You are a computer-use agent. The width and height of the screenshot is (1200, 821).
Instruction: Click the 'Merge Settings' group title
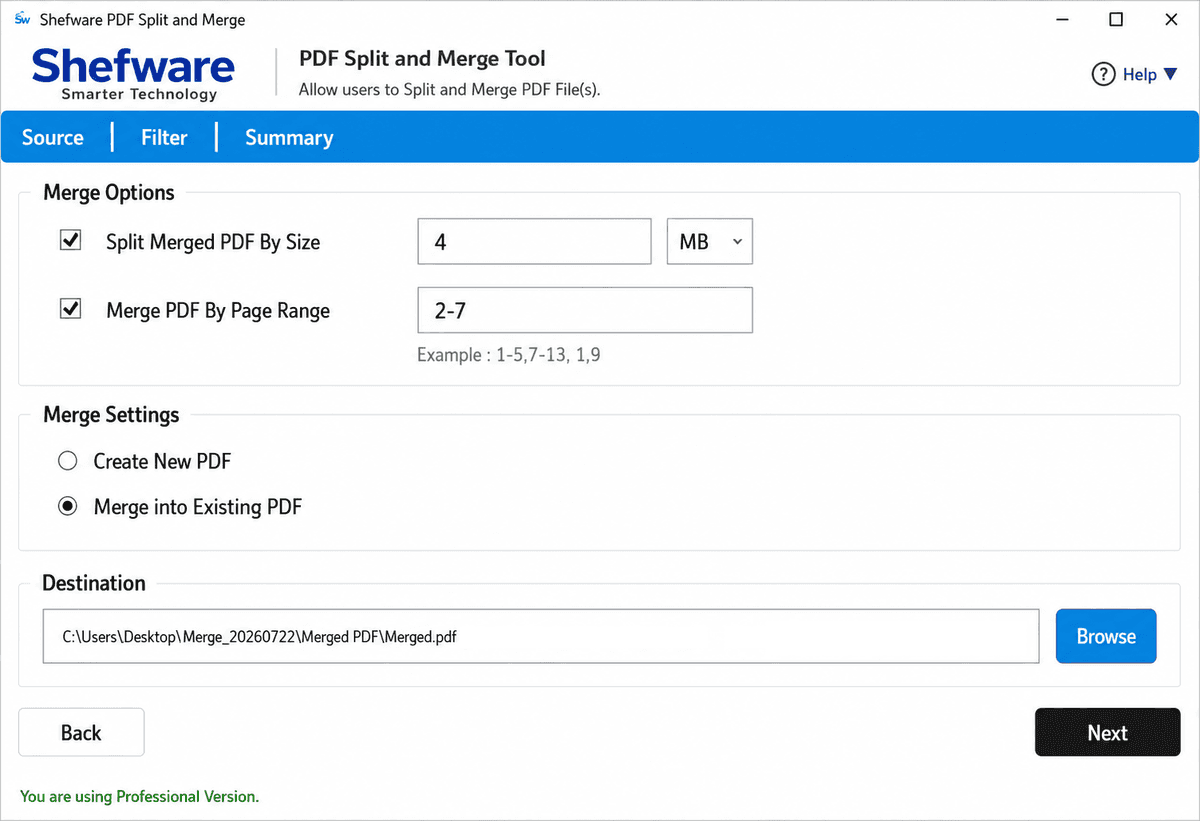click(111, 415)
